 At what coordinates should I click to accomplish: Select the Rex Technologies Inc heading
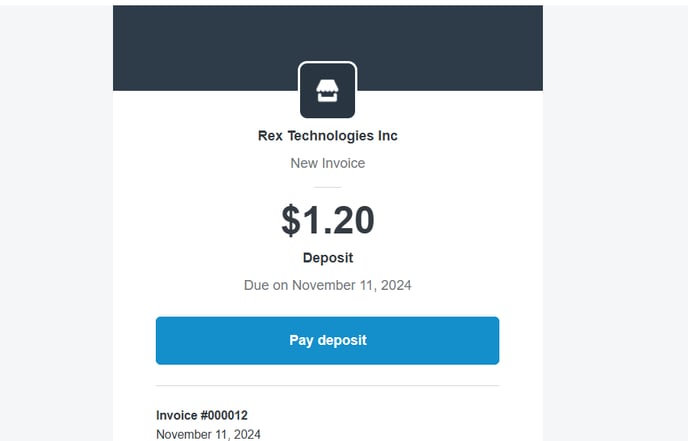327,136
